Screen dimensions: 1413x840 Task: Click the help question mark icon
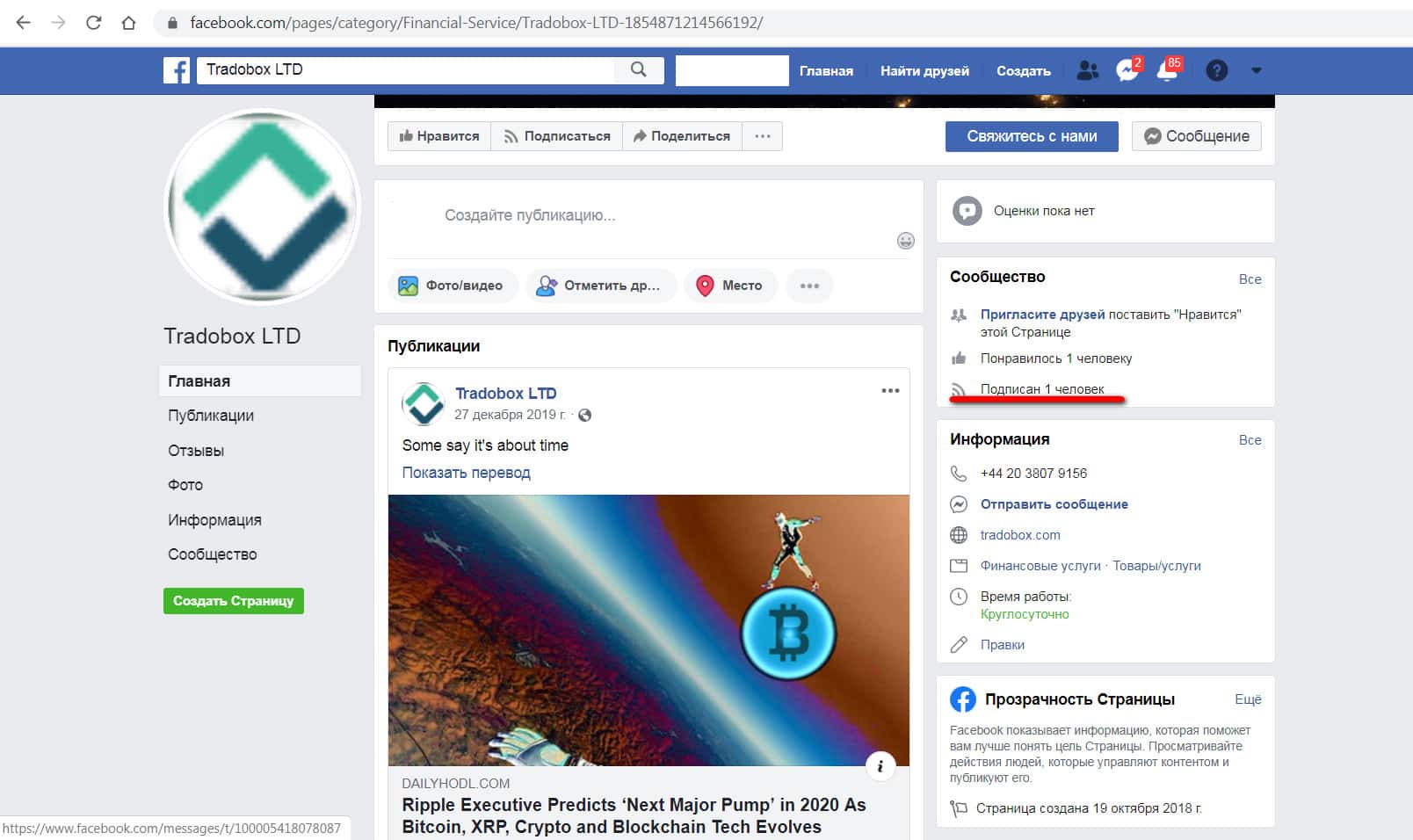(1216, 70)
